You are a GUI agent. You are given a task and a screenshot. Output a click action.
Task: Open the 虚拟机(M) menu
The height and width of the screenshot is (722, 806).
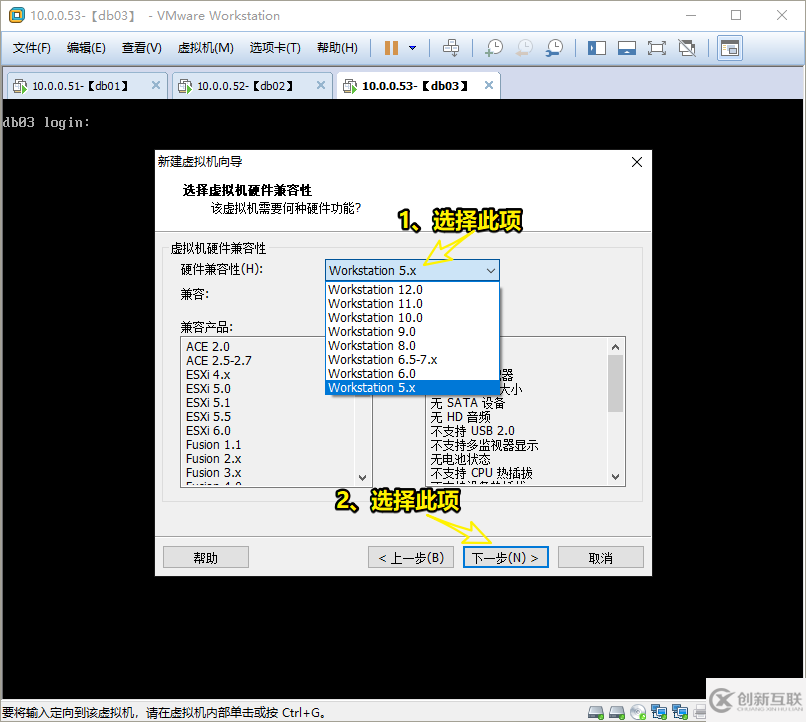pyautogui.click(x=205, y=48)
